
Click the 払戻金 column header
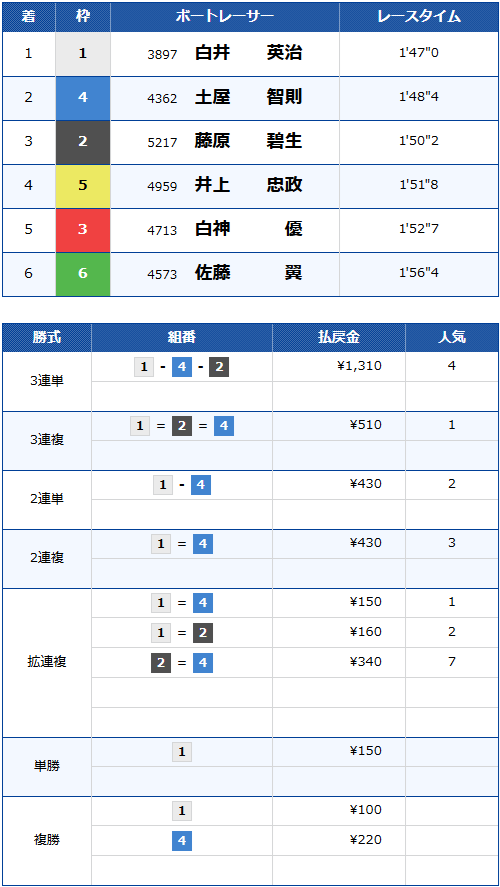(339, 338)
